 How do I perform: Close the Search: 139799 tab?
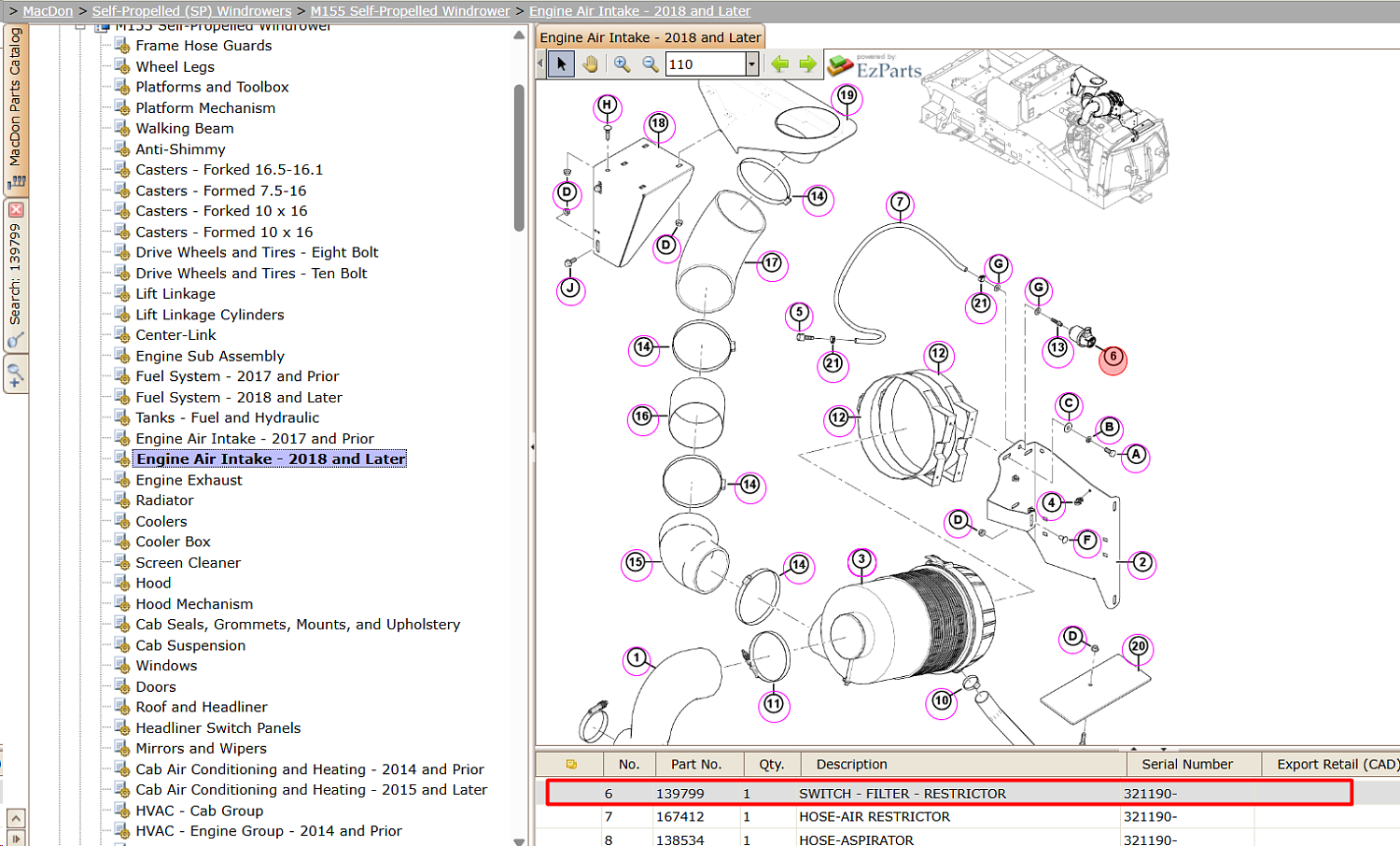pos(16,210)
